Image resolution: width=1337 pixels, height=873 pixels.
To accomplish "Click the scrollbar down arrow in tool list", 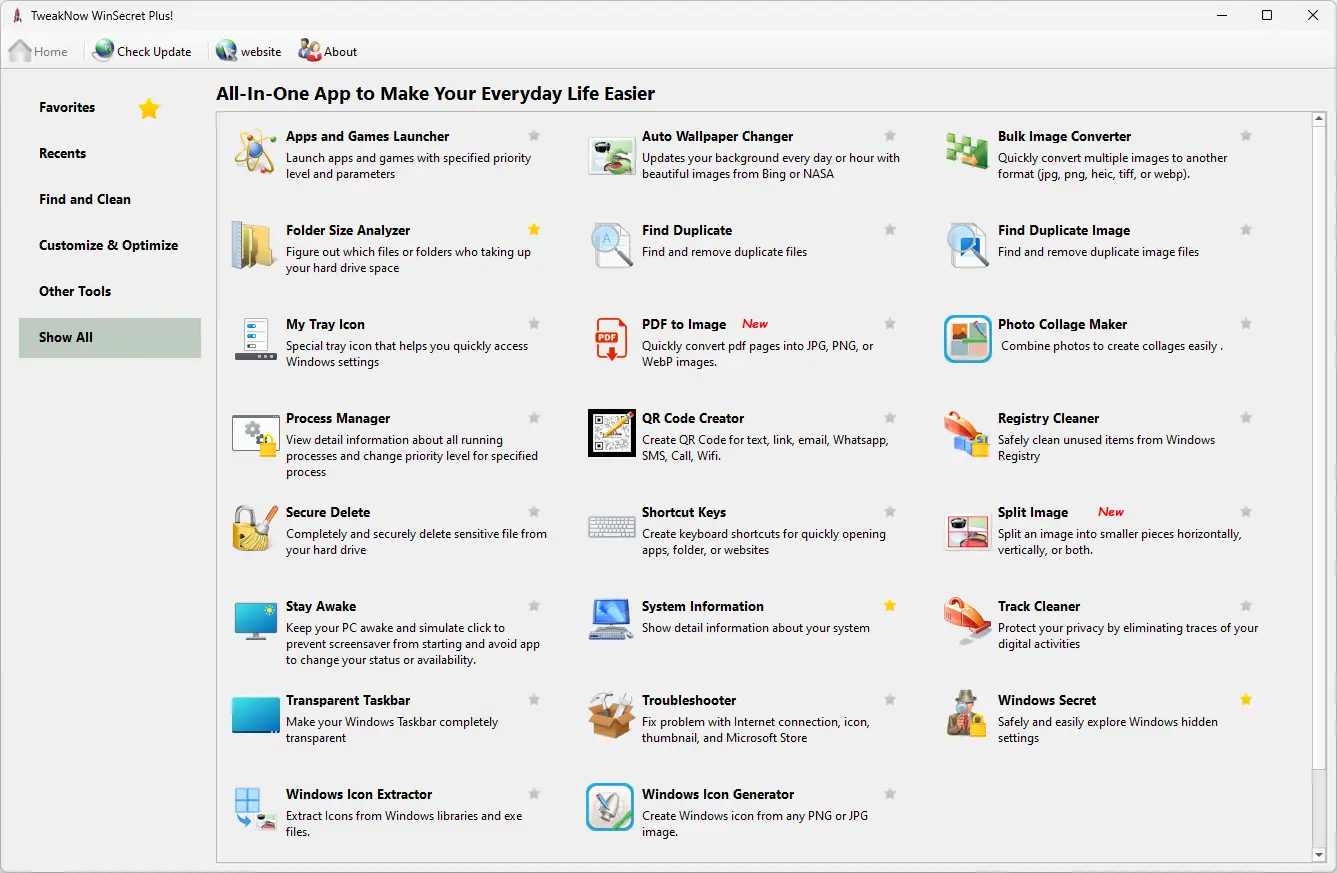I will [1320, 854].
